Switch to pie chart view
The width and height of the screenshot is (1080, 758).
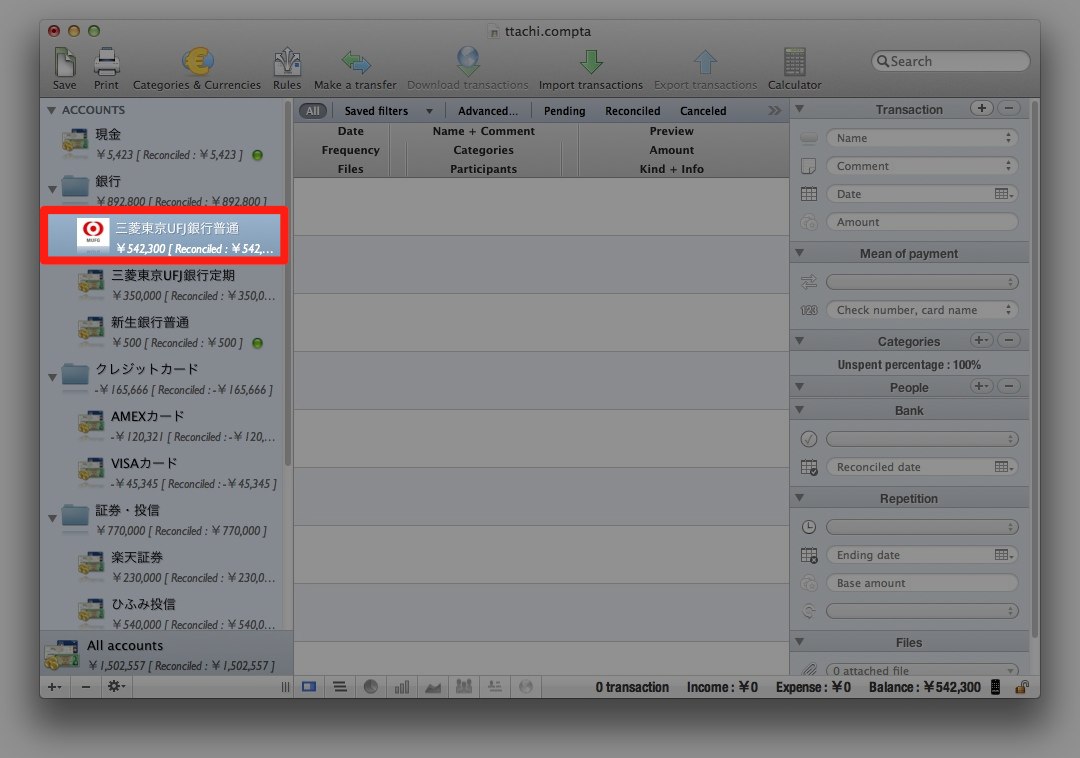[x=370, y=687]
